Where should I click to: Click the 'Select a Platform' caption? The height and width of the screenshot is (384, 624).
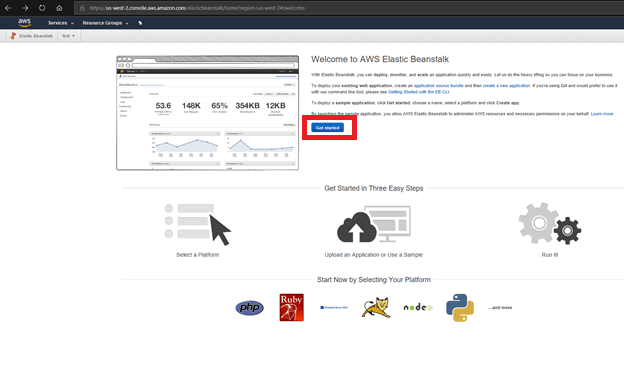[x=198, y=255]
